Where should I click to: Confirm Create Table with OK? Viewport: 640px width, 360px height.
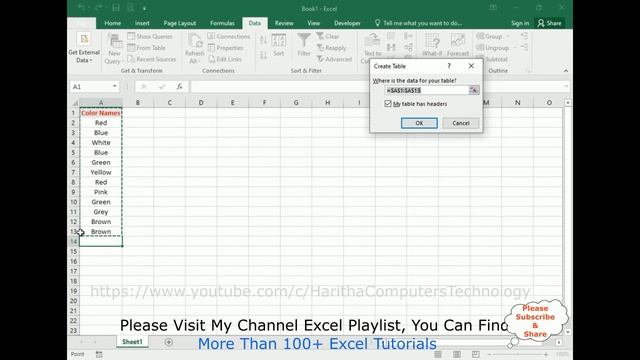[x=419, y=123]
